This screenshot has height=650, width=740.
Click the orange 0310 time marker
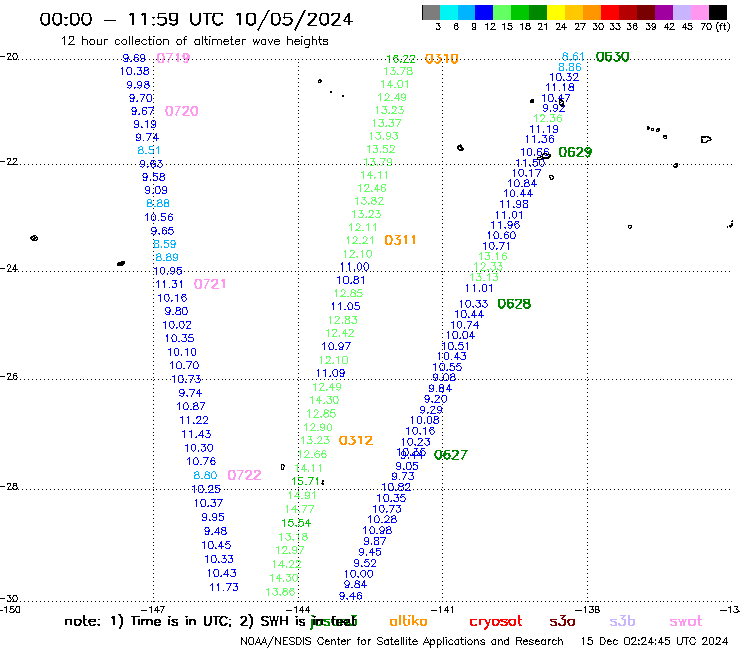[442, 59]
